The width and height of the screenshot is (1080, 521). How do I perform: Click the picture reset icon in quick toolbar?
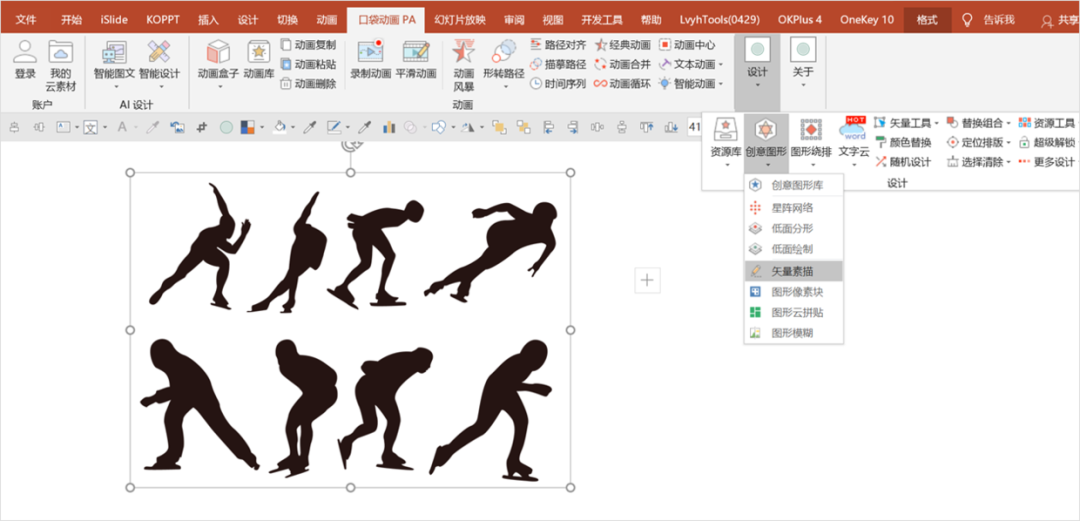click(x=177, y=127)
